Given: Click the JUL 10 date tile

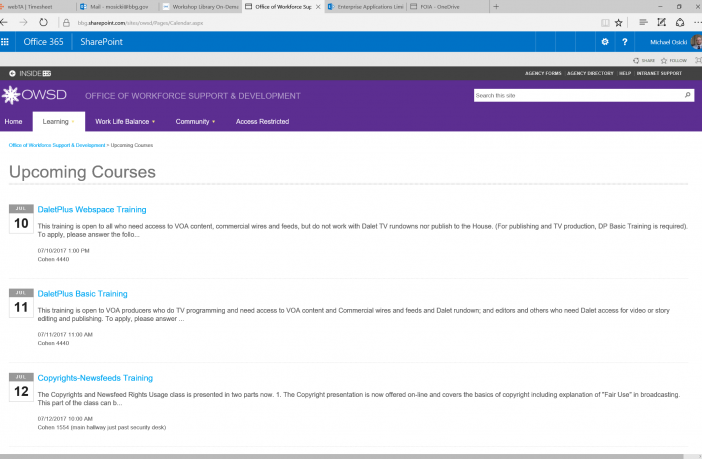Looking at the screenshot, I should (x=21, y=219).
